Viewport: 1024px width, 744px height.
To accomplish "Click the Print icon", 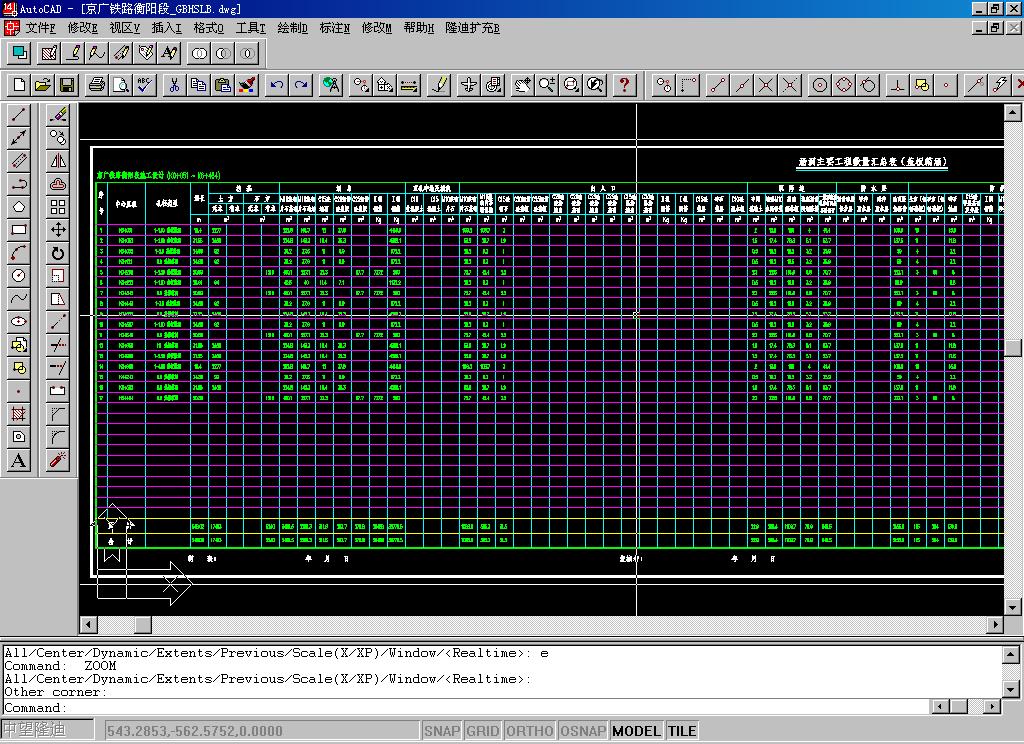I will 97,85.
